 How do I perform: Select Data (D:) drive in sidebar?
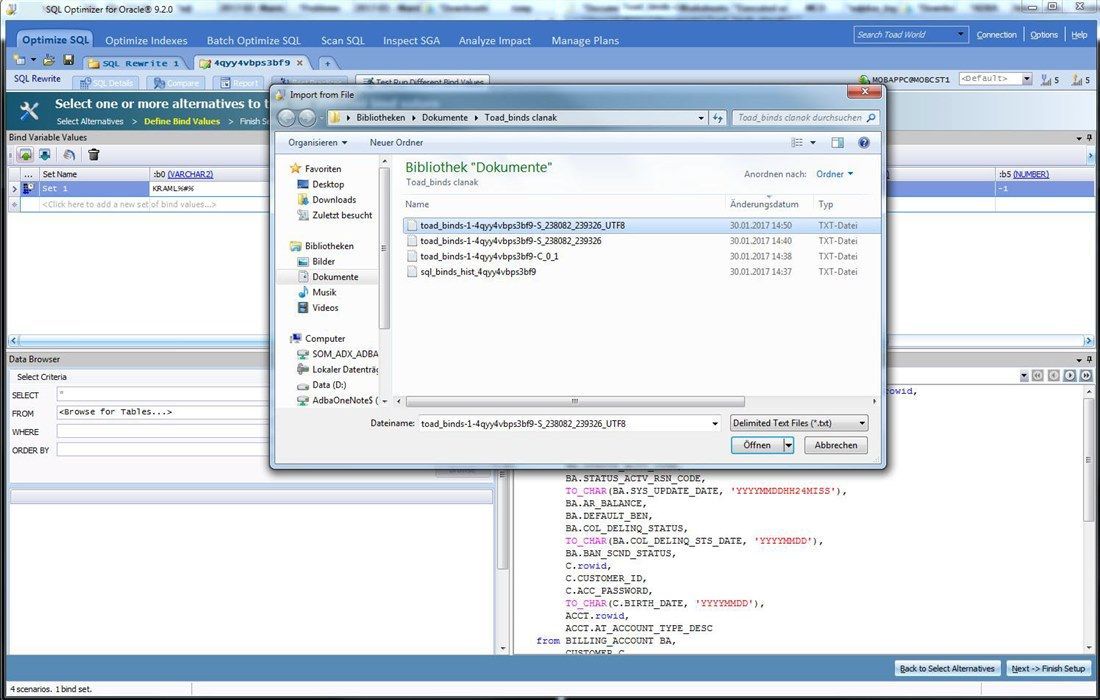[x=329, y=385]
